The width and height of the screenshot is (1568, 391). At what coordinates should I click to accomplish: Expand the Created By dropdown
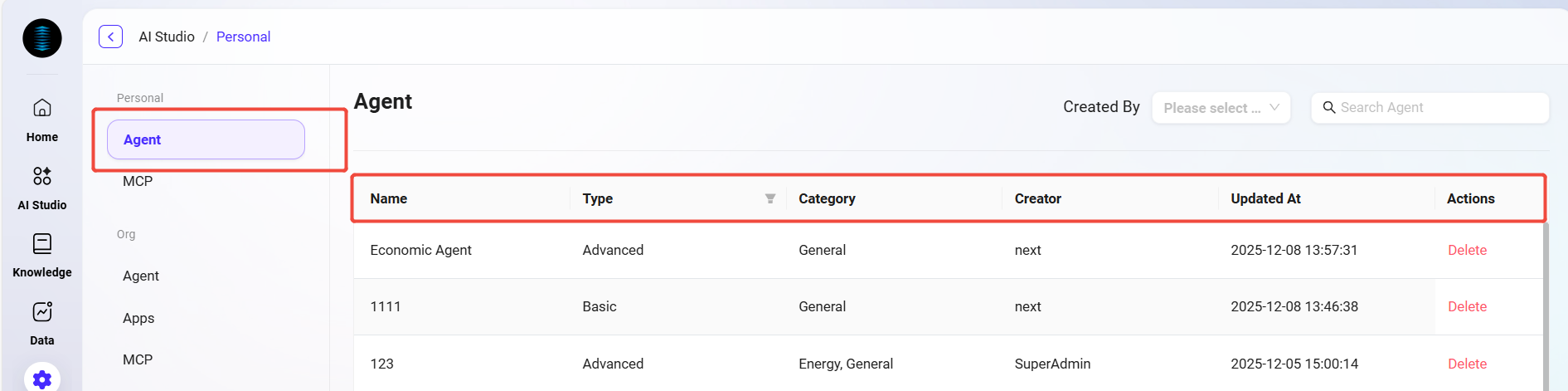(1221, 108)
